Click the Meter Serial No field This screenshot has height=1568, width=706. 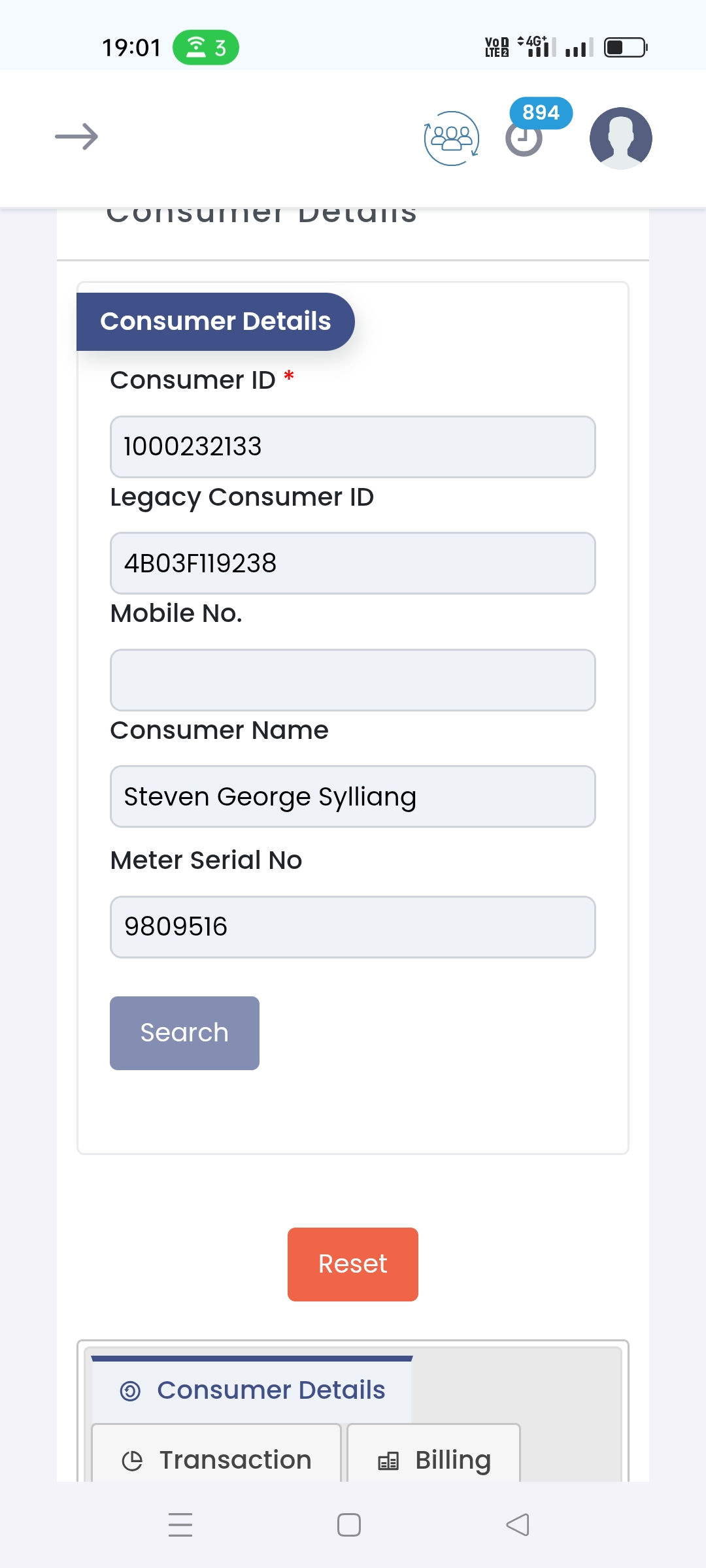(353, 926)
